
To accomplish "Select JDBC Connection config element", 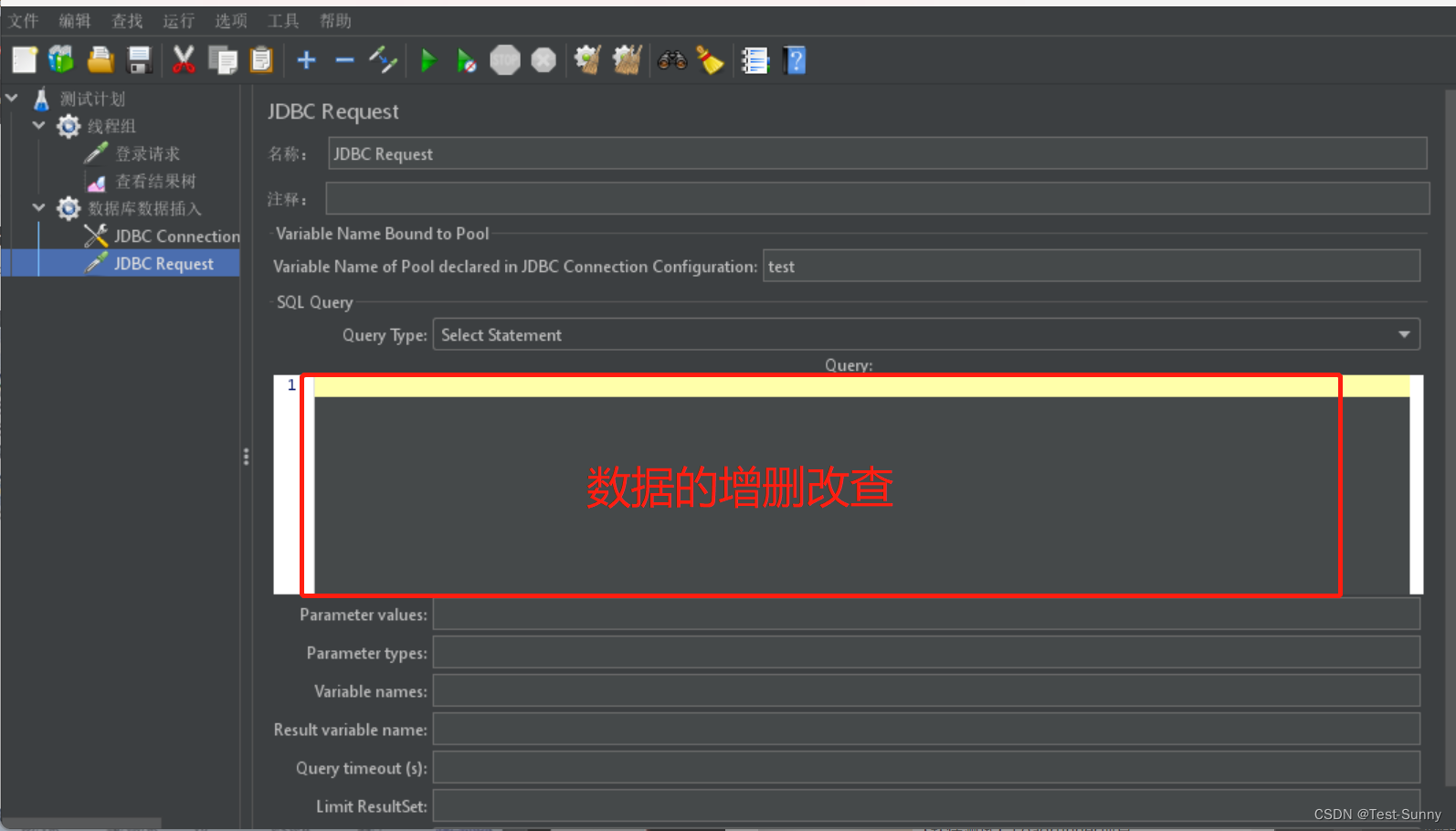I will point(177,236).
